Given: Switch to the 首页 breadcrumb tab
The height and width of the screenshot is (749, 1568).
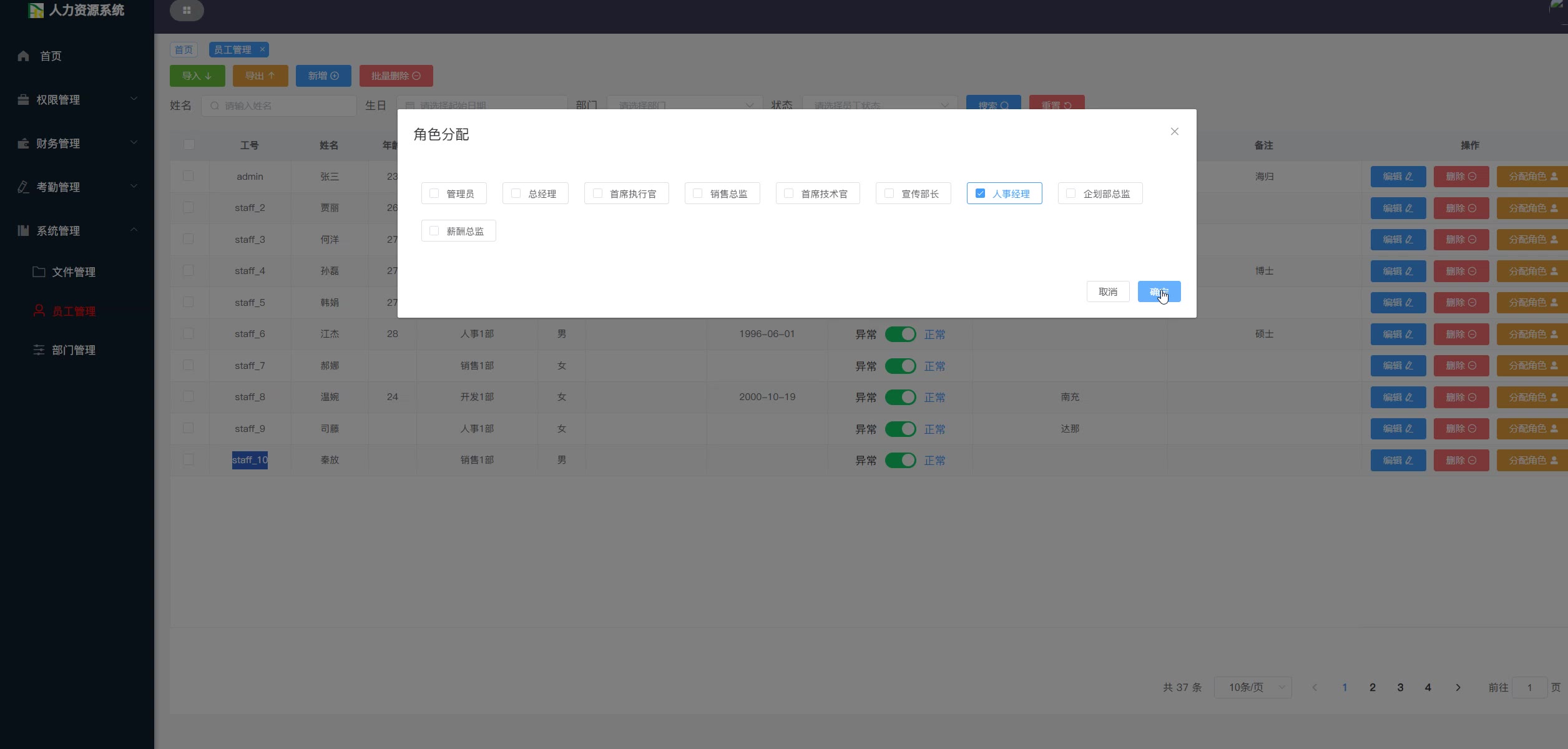Looking at the screenshot, I should point(184,49).
